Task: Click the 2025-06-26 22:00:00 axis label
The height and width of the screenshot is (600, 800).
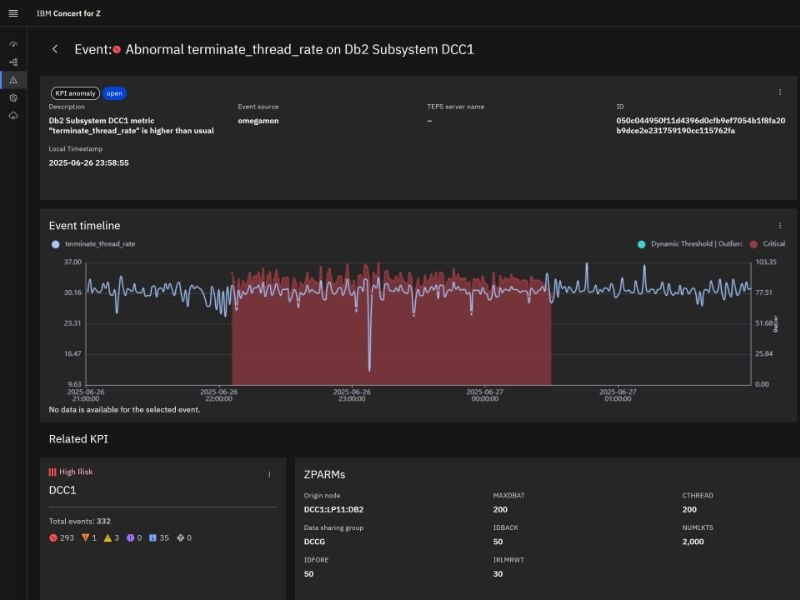Action: pos(219,395)
